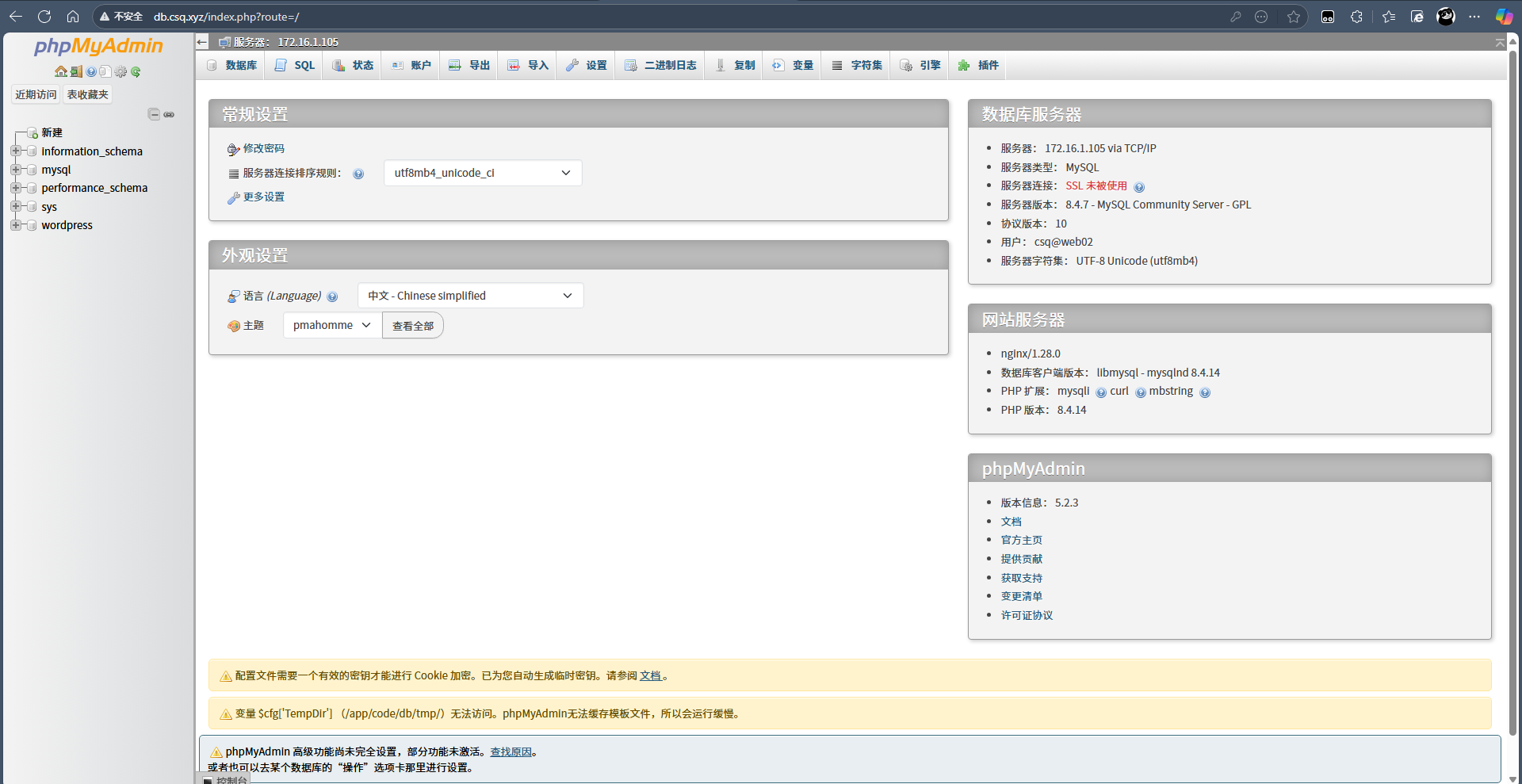
Task: Collapse all navigation tree nodes
Action: [x=154, y=114]
